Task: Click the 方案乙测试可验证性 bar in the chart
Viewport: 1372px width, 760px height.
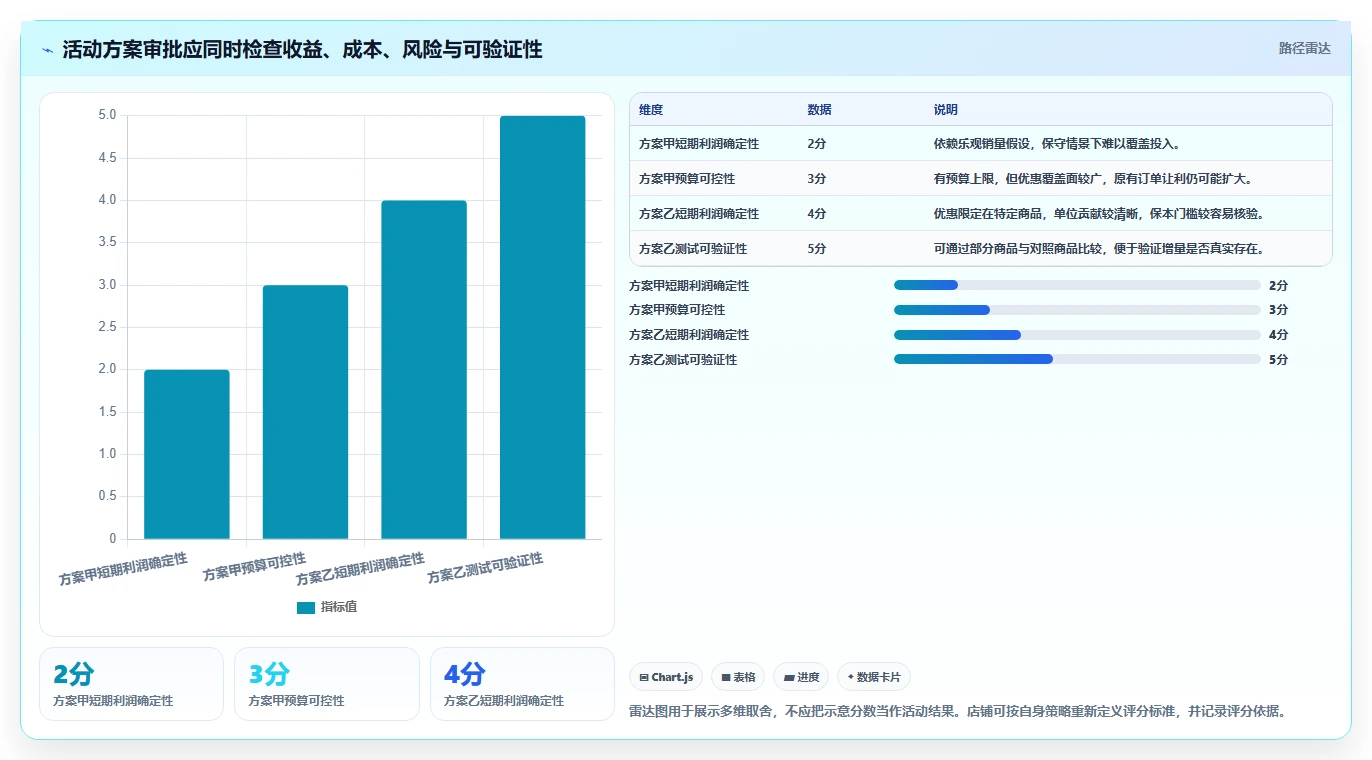Action: (x=543, y=327)
